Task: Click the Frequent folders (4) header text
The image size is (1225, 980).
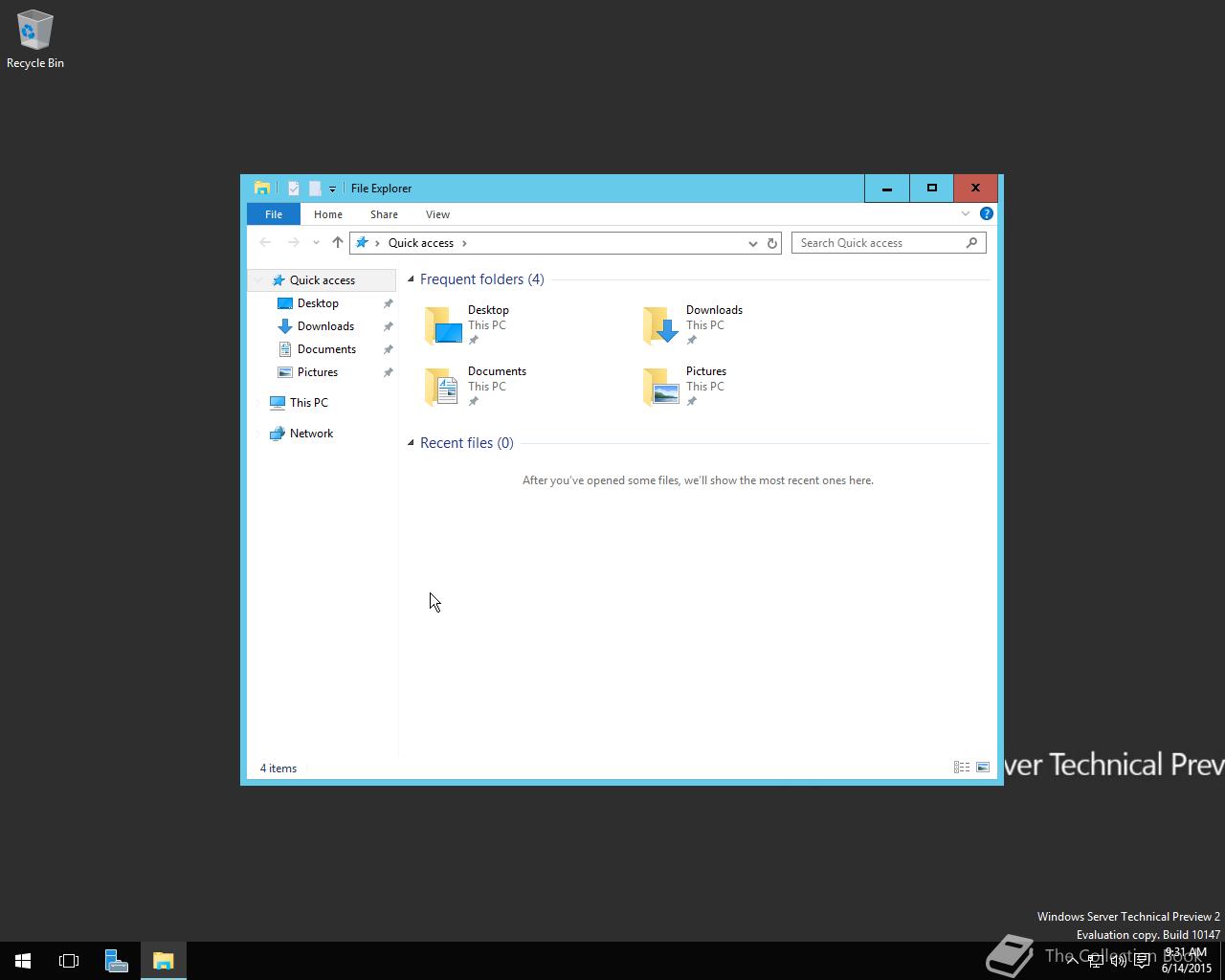Action: coord(482,279)
